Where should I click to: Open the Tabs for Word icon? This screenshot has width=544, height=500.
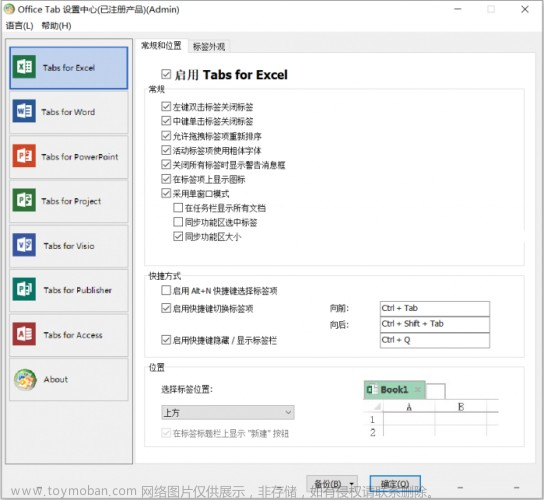pyautogui.click(x=24, y=111)
